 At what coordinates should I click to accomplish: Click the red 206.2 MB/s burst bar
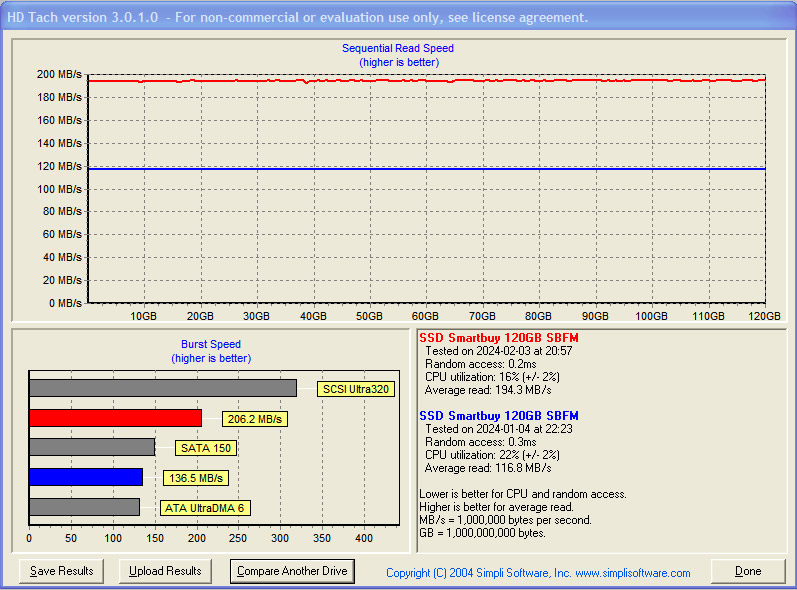[115, 418]
